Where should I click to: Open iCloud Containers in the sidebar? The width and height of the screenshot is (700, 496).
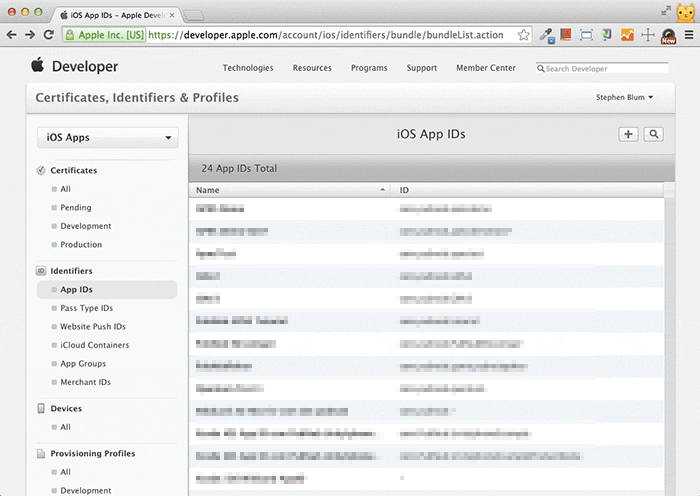[94, 345]
